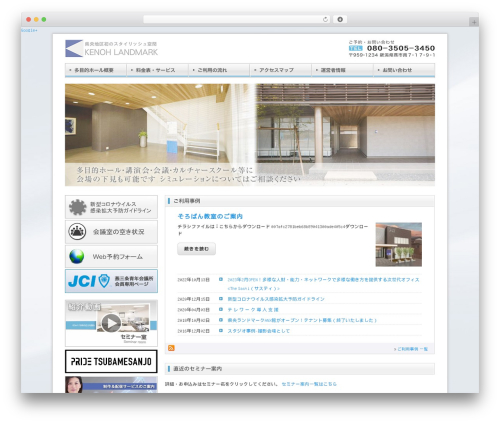
Task: Open the ご利用の流れ menu item
Action: tap(219, 70)
